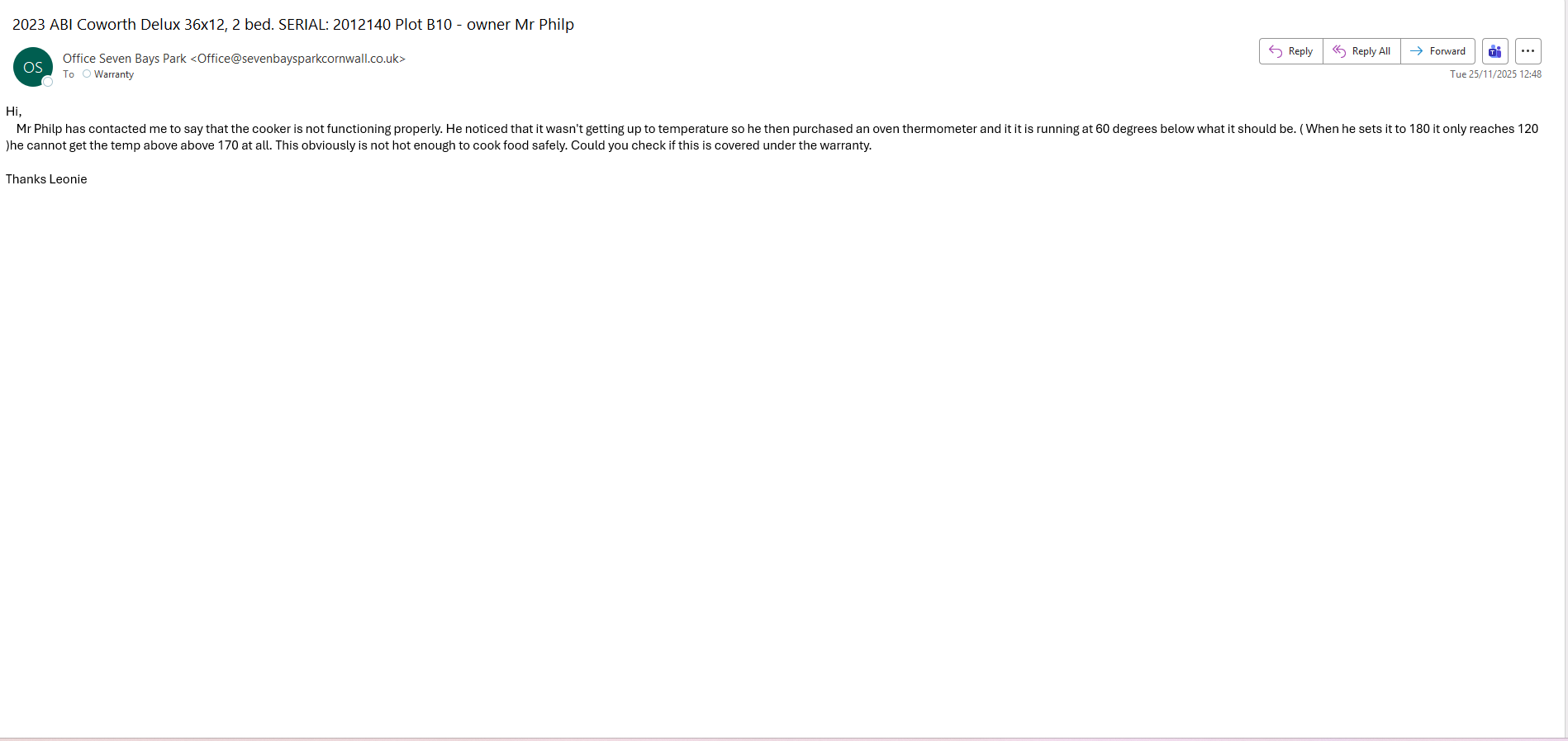The height and width of the screenshot is (741, 1568).
Task: Open the three-dot more actions menu
Action: pyautogui.click(x=1528, y=51)
